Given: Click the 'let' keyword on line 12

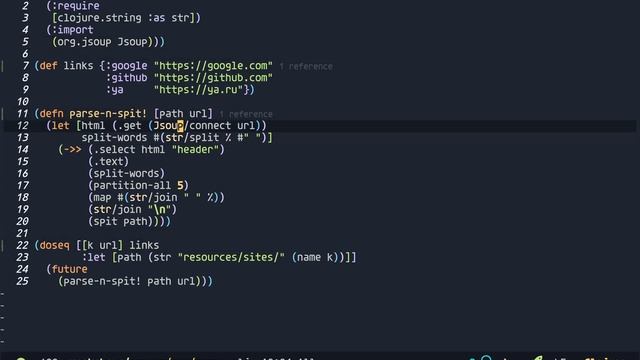Looking at the screenshot, I should click(x=60, y=126).
